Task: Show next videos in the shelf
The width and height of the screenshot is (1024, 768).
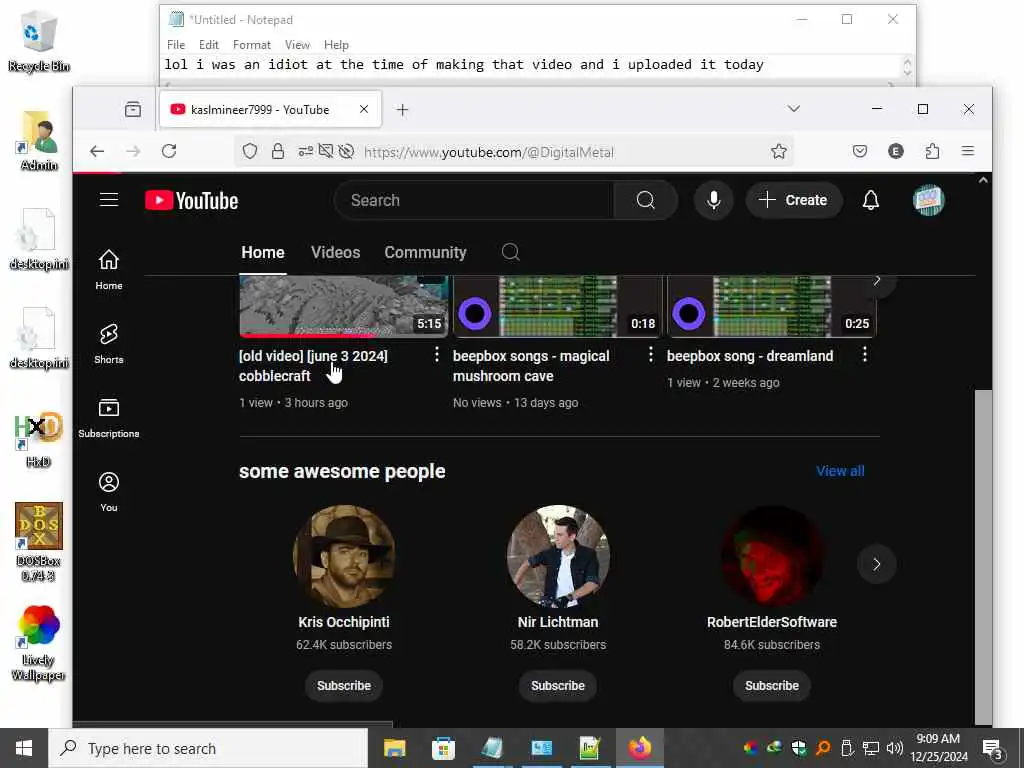Action: [877, 281]
